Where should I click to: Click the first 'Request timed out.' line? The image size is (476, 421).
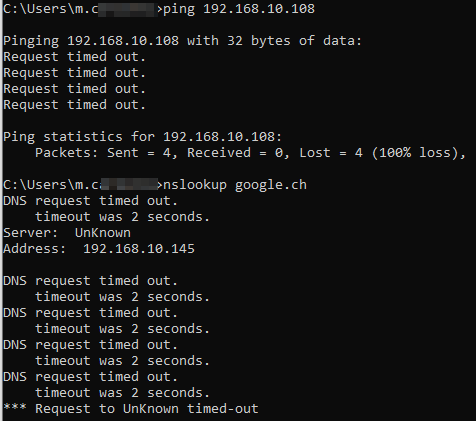click(74, 57)
